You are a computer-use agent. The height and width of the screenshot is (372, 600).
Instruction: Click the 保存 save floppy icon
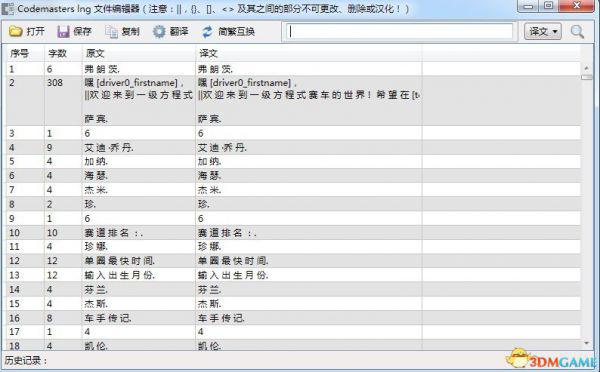tap(63, 31)
